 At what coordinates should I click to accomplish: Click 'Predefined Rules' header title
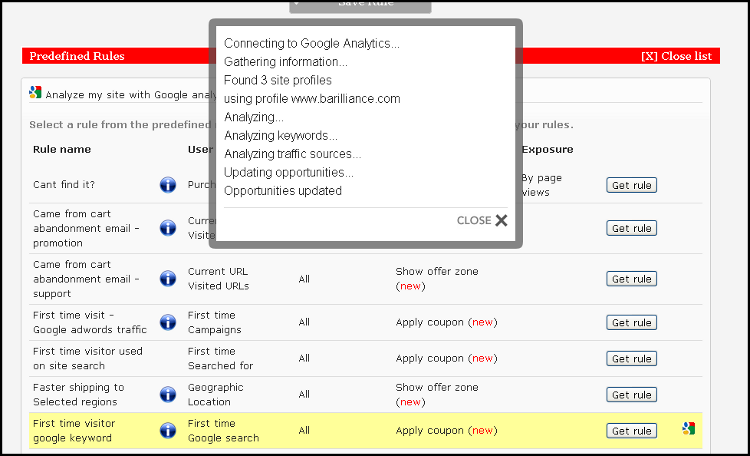coord(77,56)
